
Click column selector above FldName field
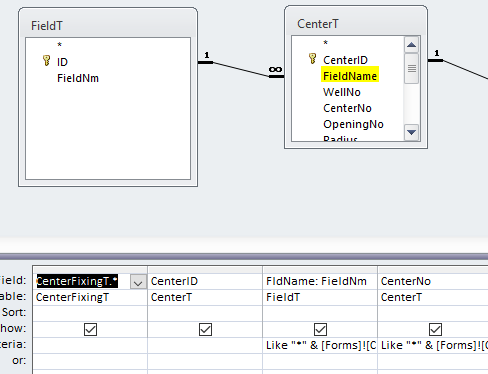coord(320,270)
